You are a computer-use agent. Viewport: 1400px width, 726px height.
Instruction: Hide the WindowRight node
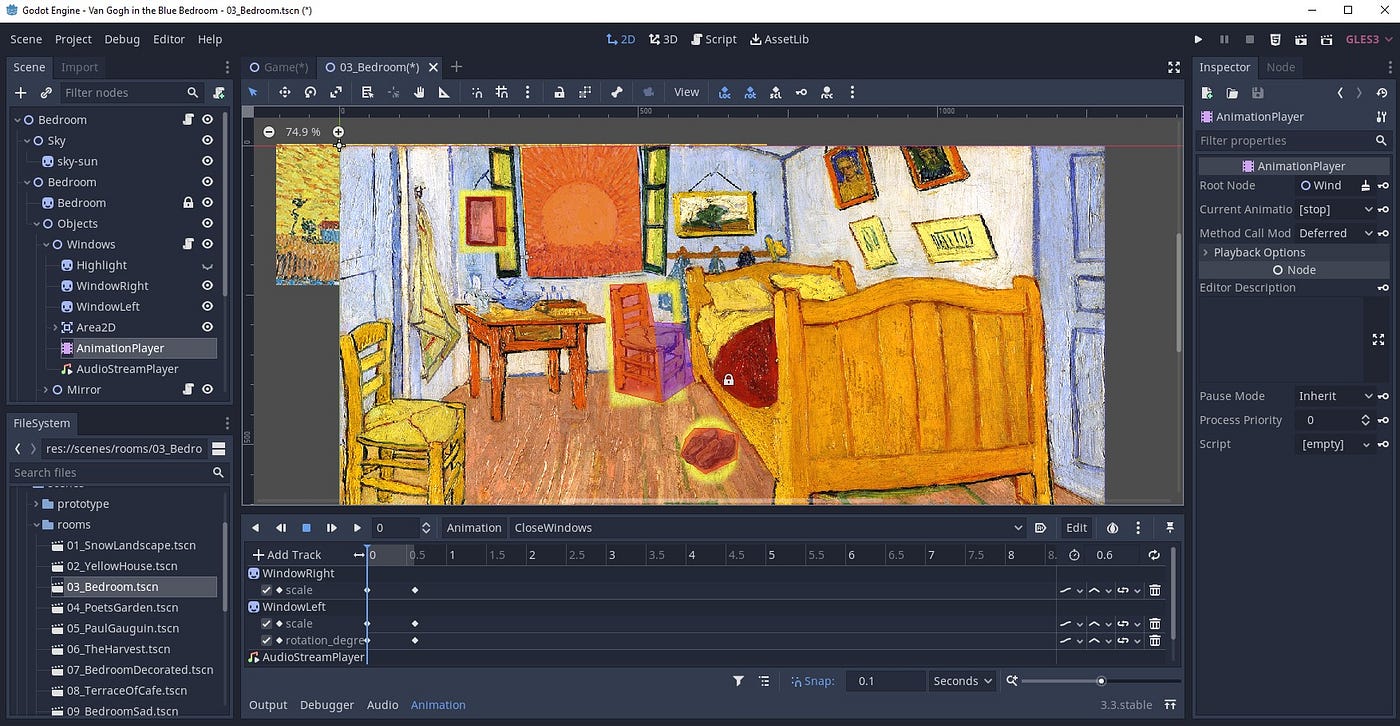(x=207, y=286)
